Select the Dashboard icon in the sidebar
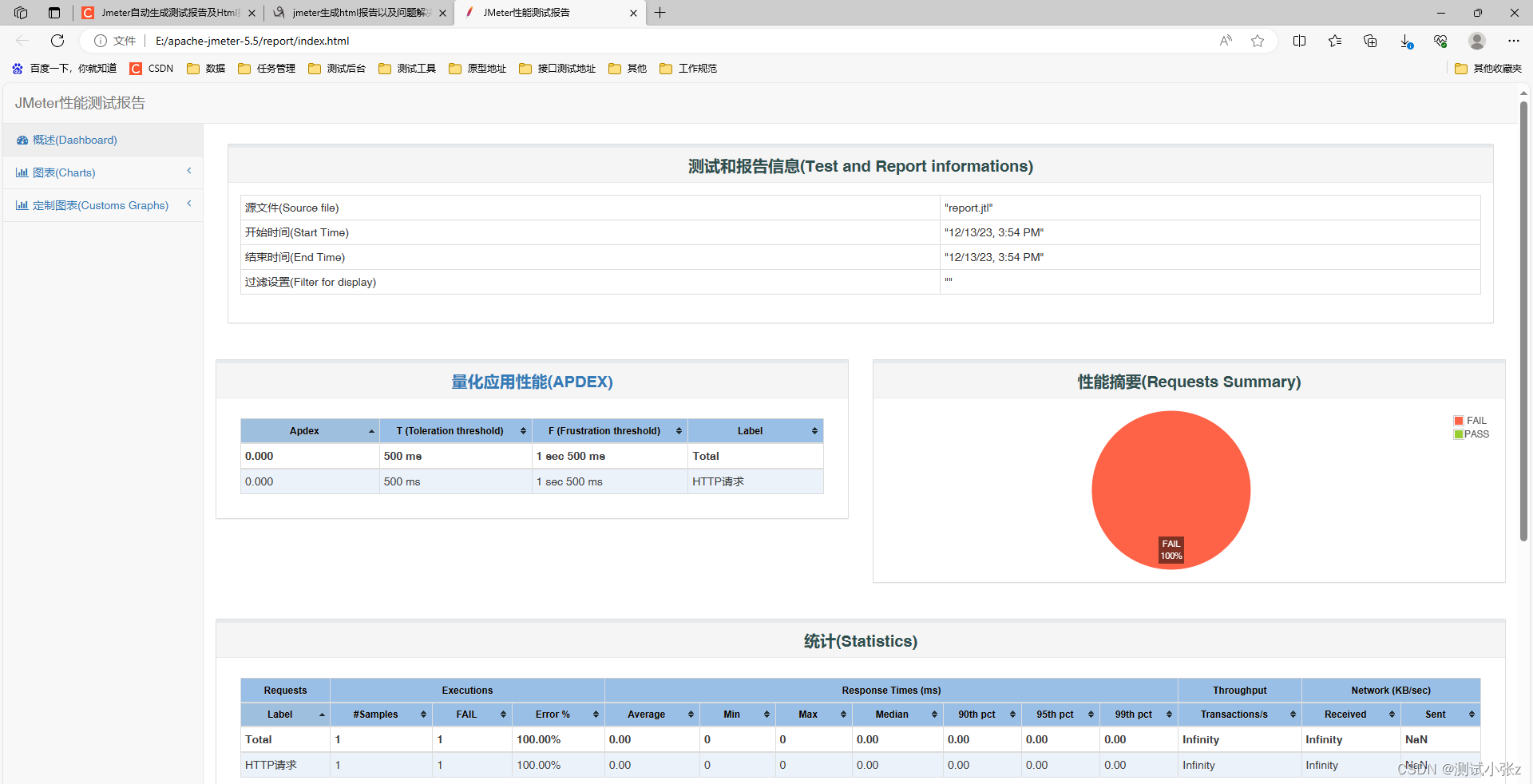This screenshot has width=1533, height=784. click(22, 140)
